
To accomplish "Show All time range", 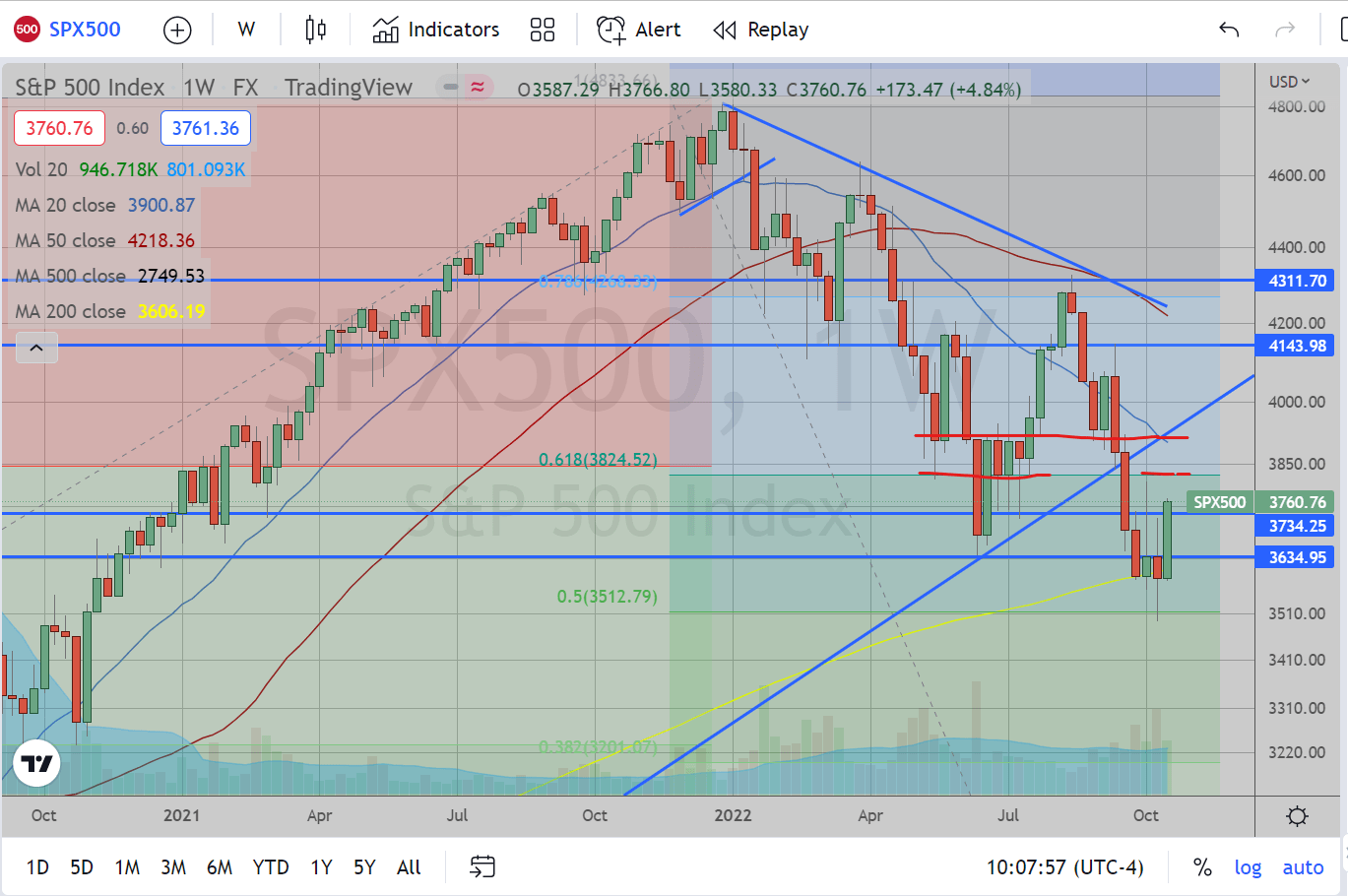I will tap(409, 867).
